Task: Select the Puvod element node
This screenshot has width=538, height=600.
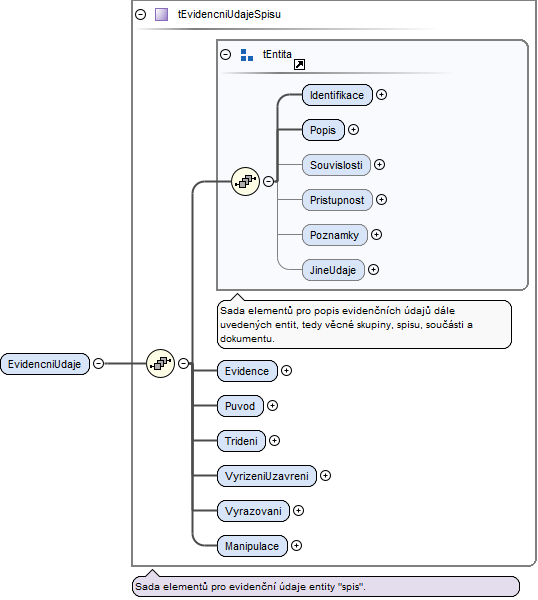Action: pyautogui.click(x=240, y=406)
